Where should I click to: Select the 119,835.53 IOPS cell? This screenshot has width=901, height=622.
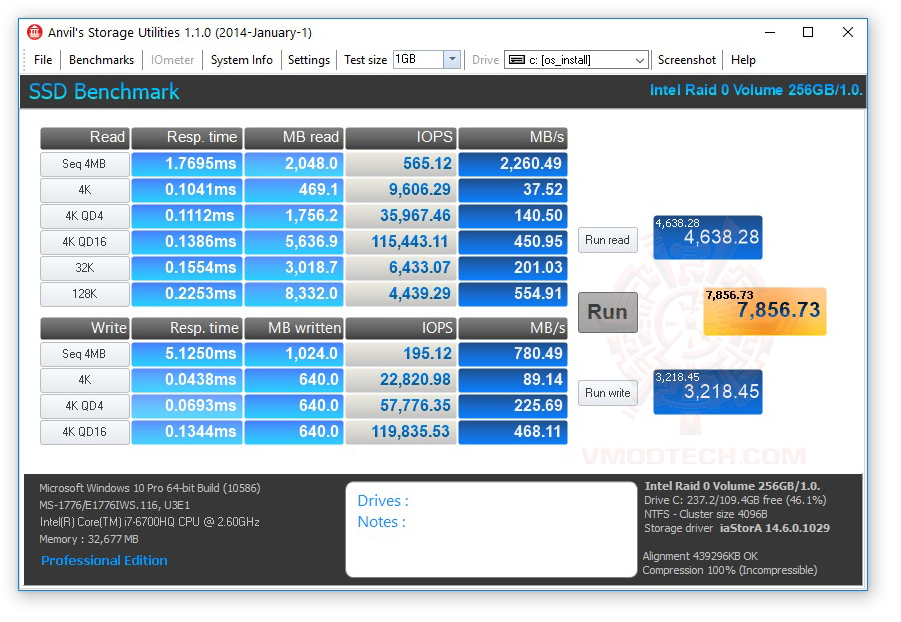(x=401, y=432)
